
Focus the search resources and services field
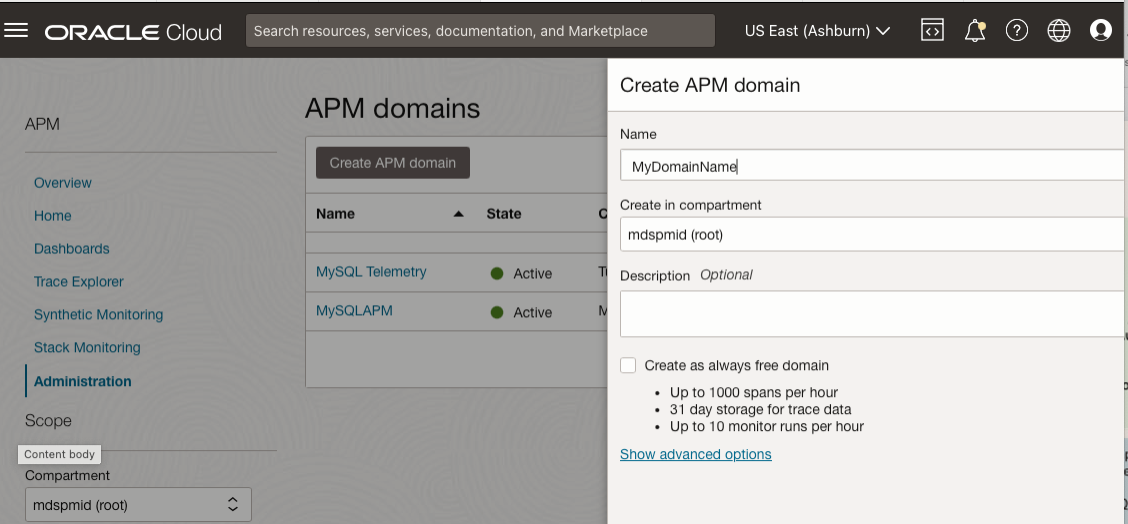pyautogui.click(x=481, y=31)
